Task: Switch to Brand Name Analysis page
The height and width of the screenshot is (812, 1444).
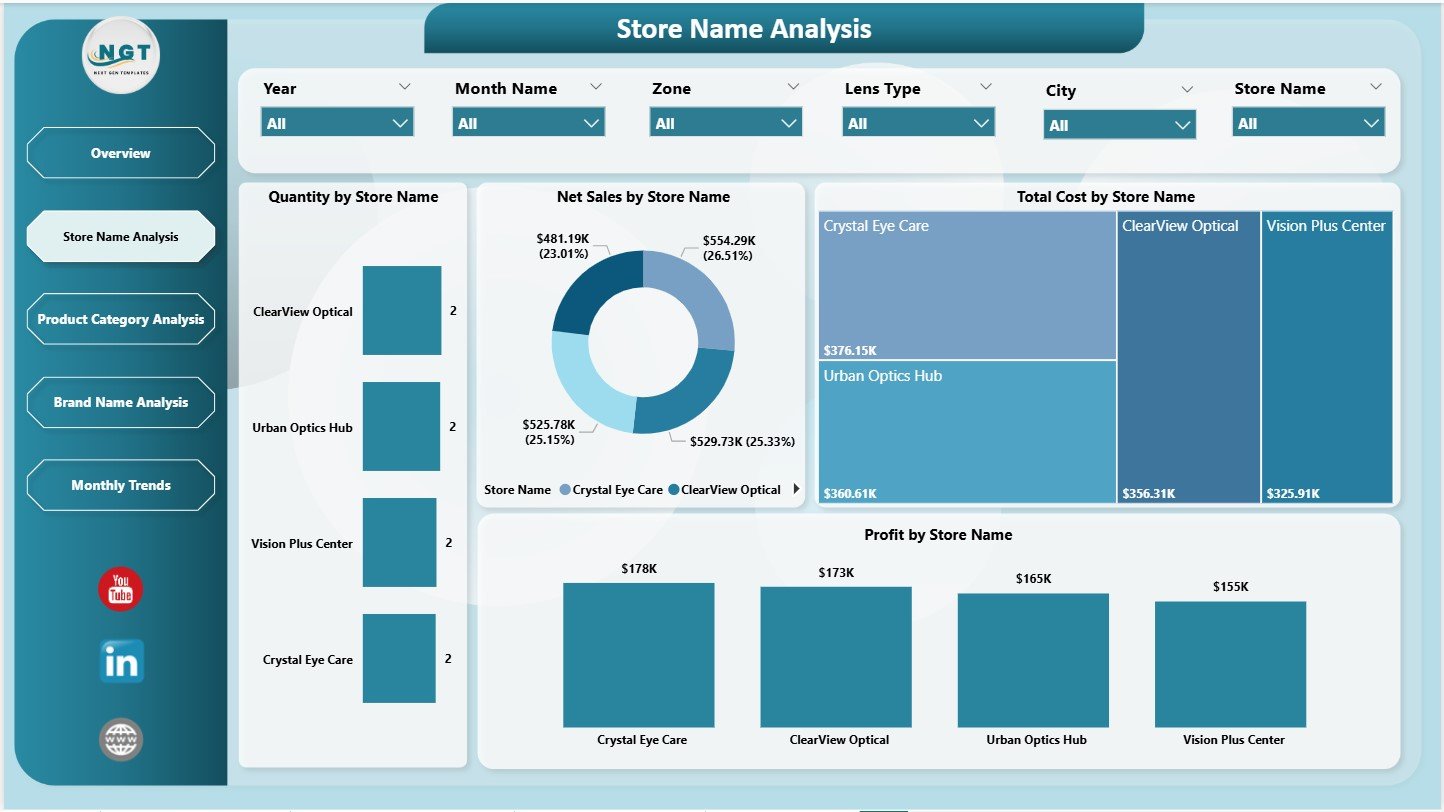Action: pyautogui.click(x=120, y=402)
